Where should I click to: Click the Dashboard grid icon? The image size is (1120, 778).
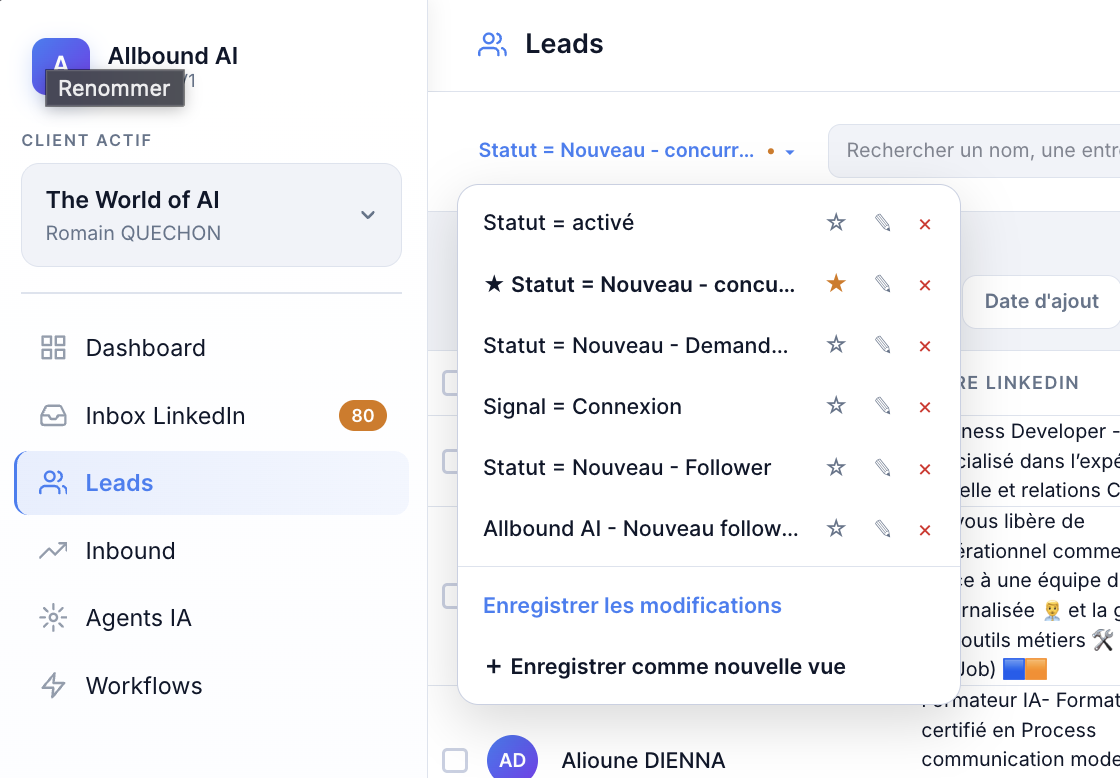53,348
